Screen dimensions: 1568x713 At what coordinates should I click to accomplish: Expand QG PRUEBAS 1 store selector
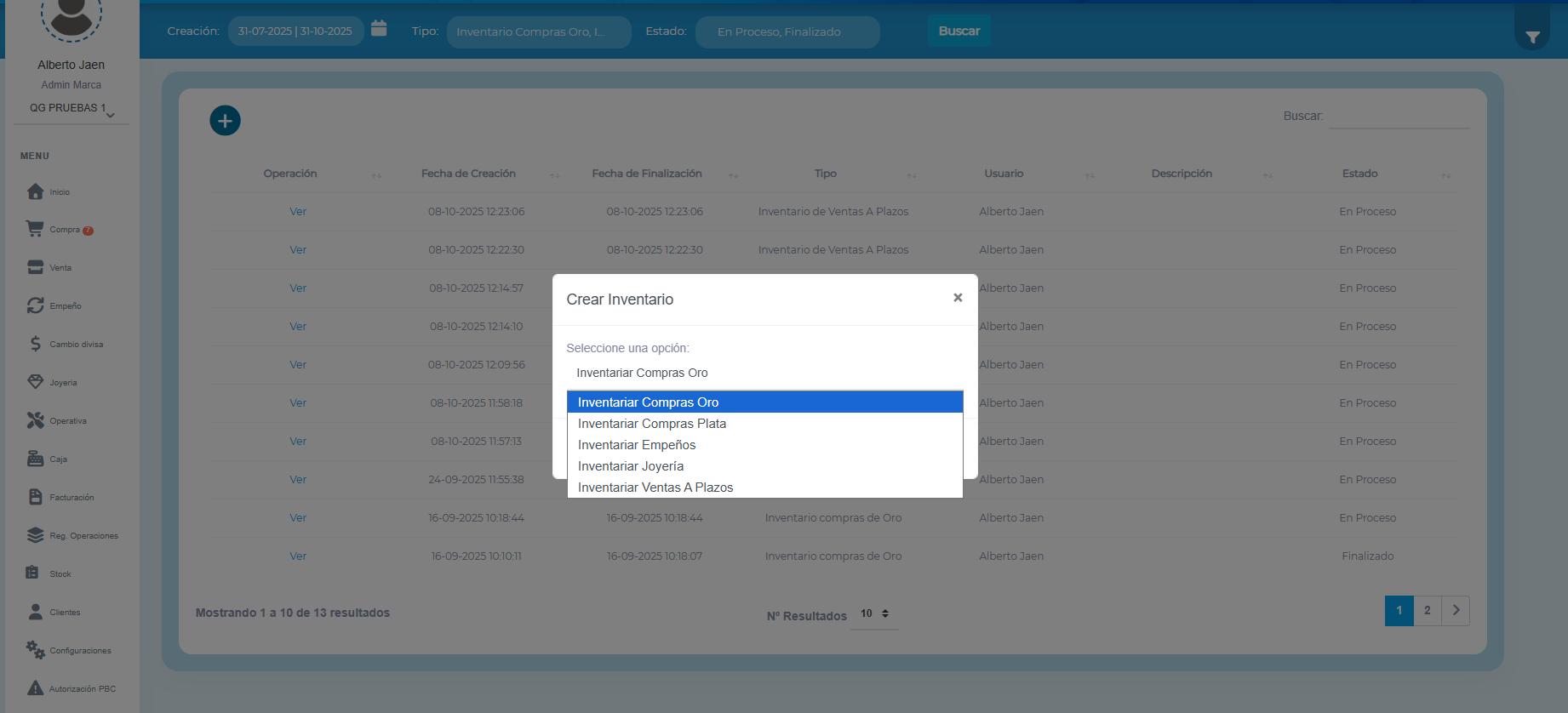point(72,109)
